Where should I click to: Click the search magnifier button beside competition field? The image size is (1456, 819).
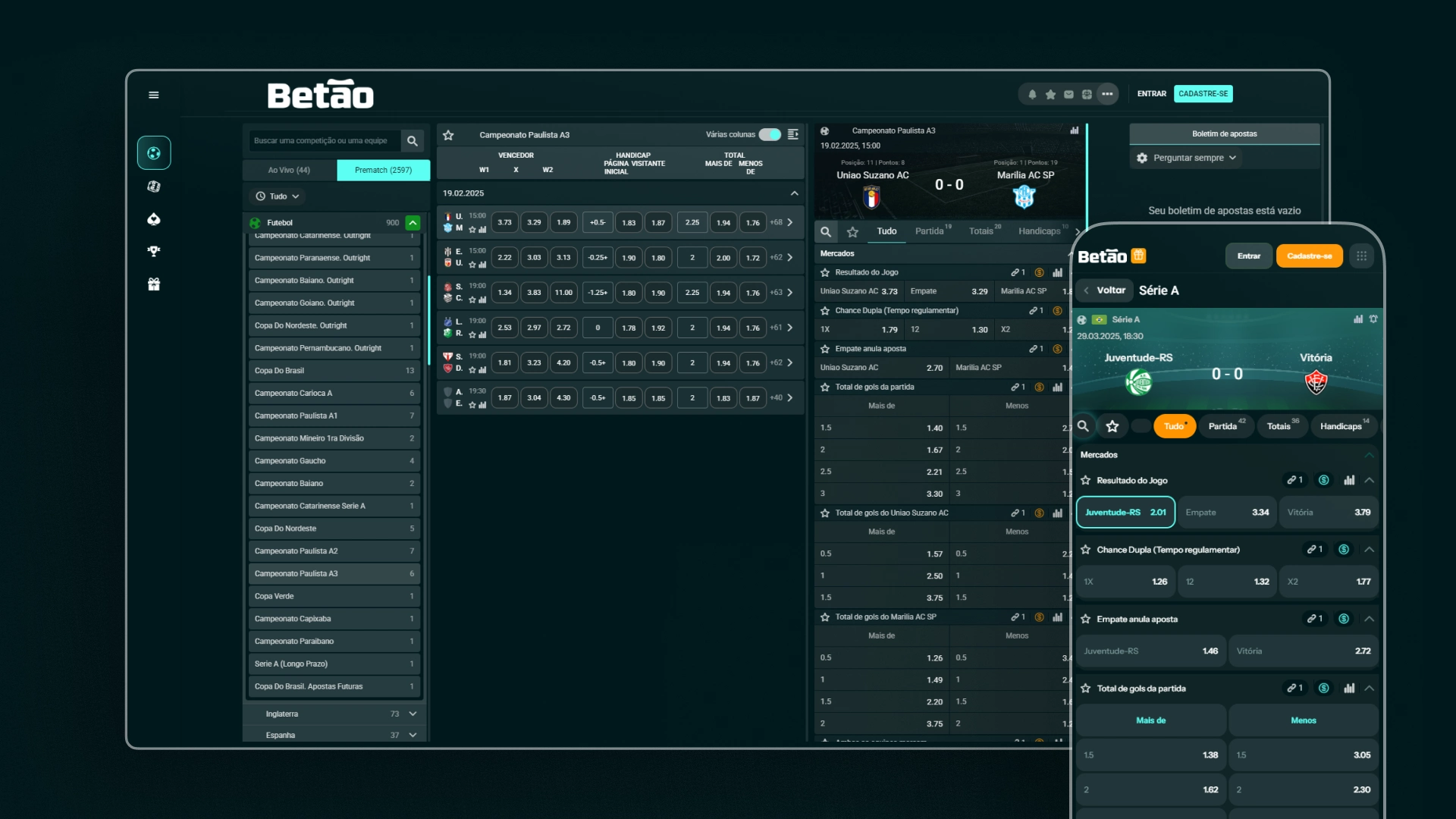(x=413, y=141)
